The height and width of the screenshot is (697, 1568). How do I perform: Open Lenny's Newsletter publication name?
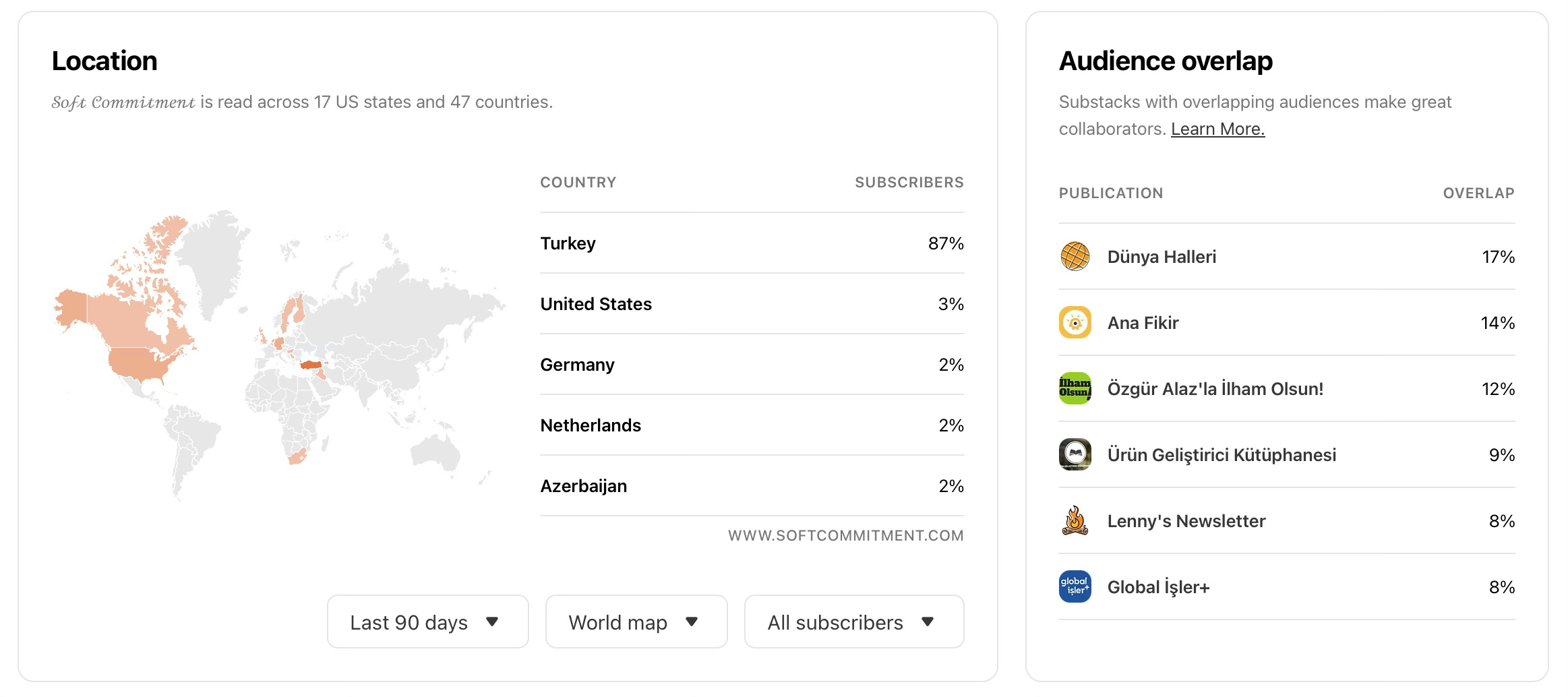click(1186, 521)
